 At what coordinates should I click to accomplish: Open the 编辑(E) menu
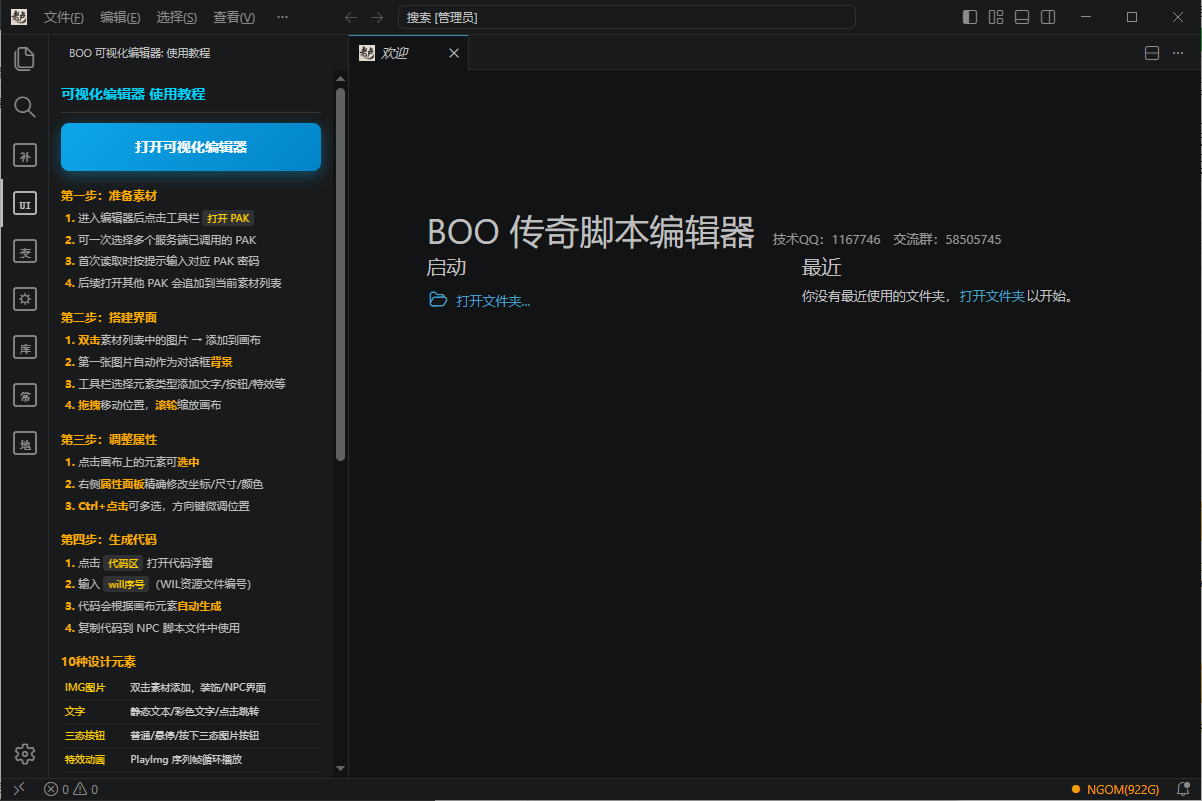[x=121, y=17]
